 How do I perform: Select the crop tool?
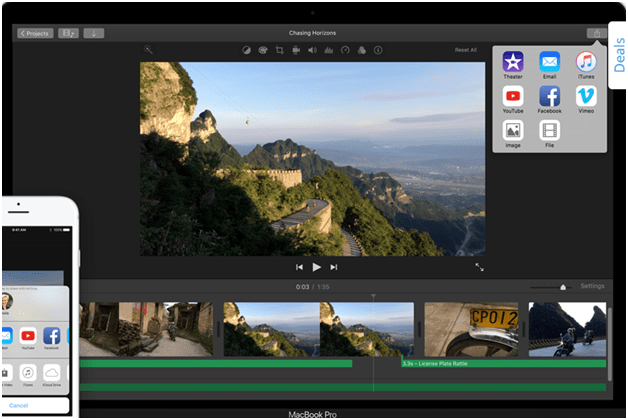pos(280,50)
